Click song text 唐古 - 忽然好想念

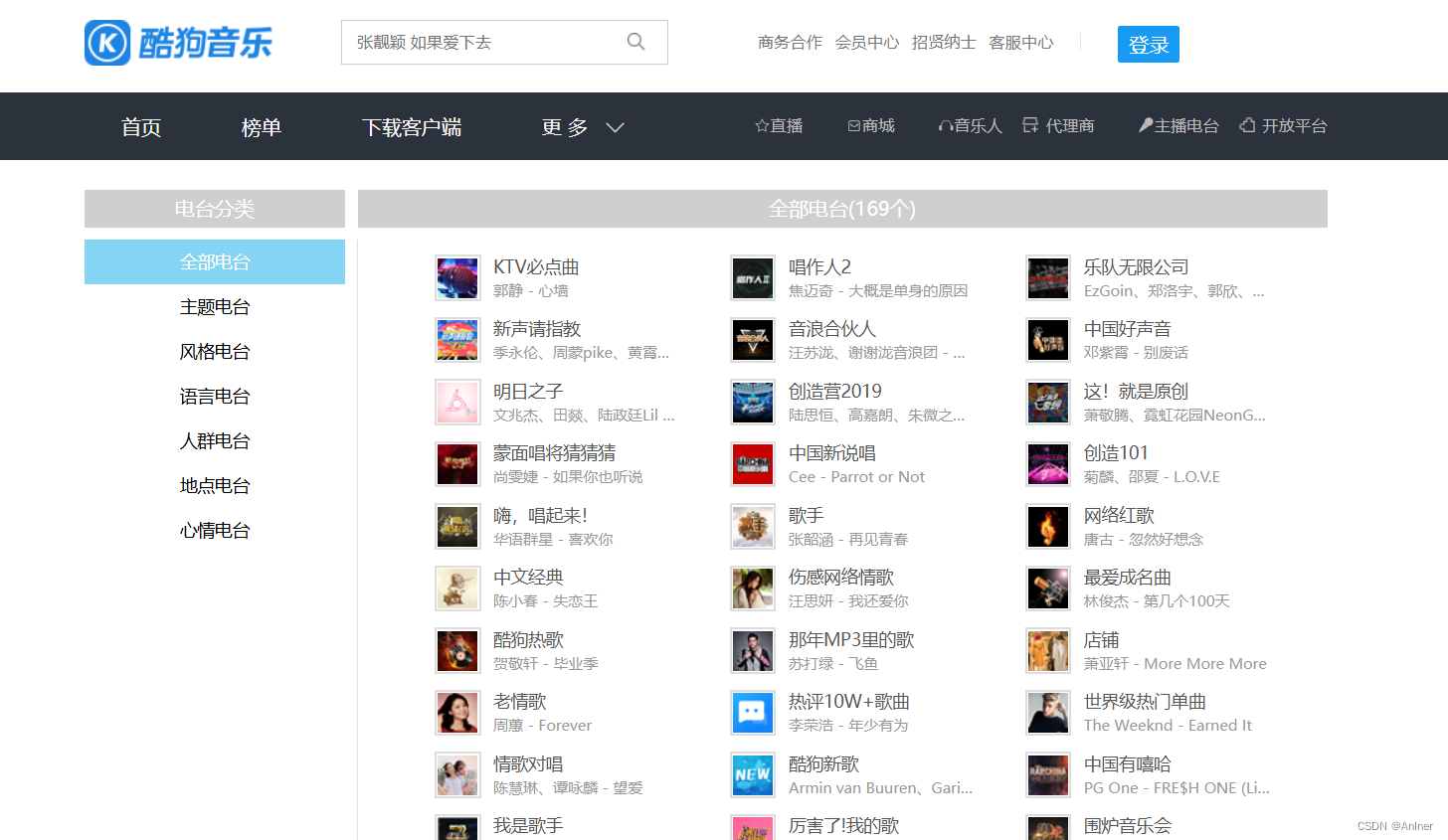point(1144,539)
